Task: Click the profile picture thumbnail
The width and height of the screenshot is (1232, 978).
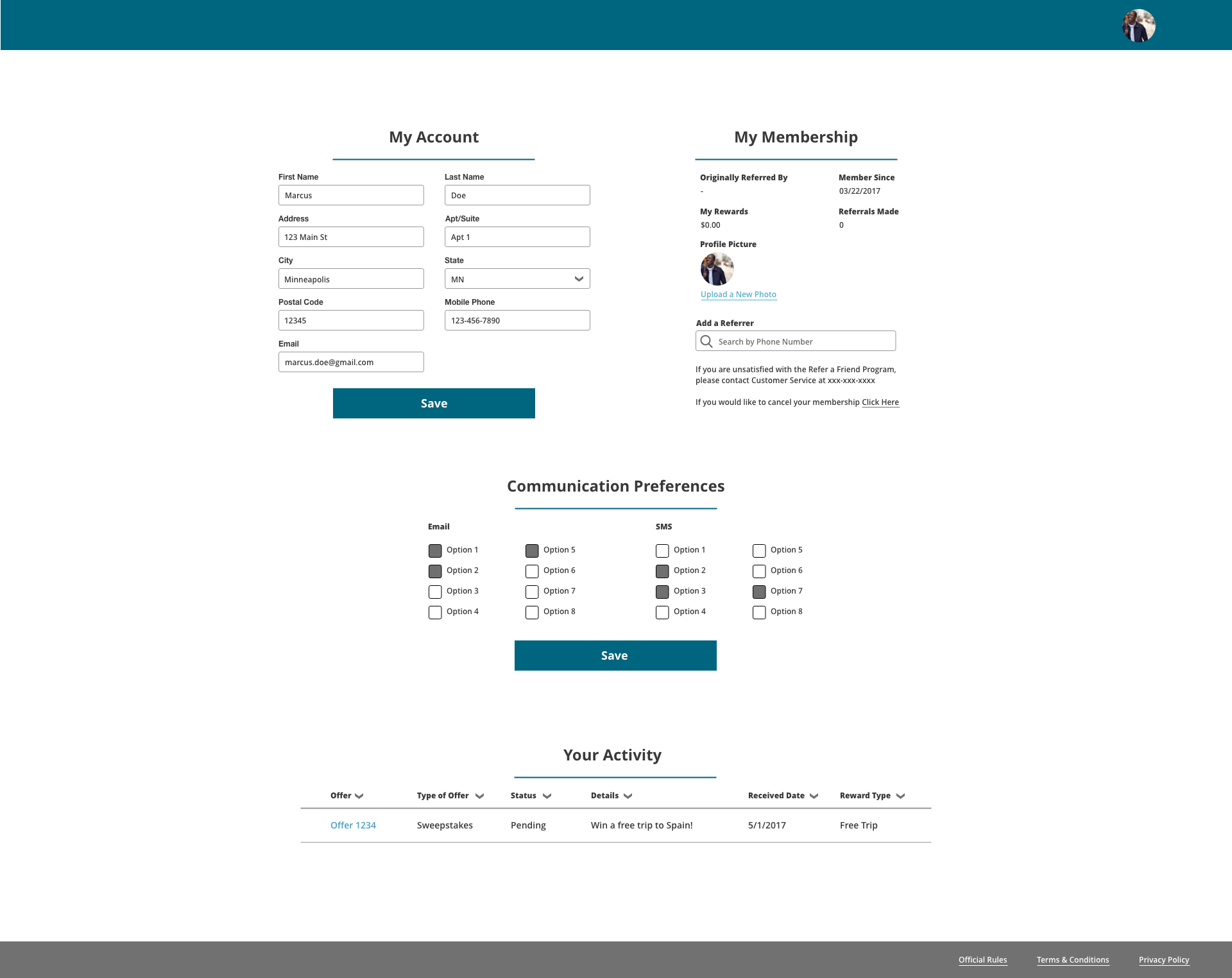Action: [717, 269]
